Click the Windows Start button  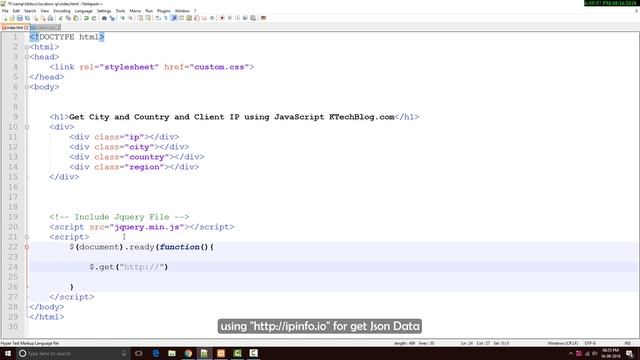pos(8,353)
